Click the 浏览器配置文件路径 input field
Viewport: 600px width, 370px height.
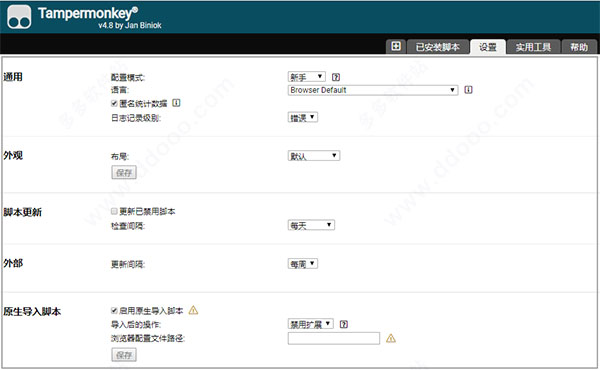(x=334, y=338)
